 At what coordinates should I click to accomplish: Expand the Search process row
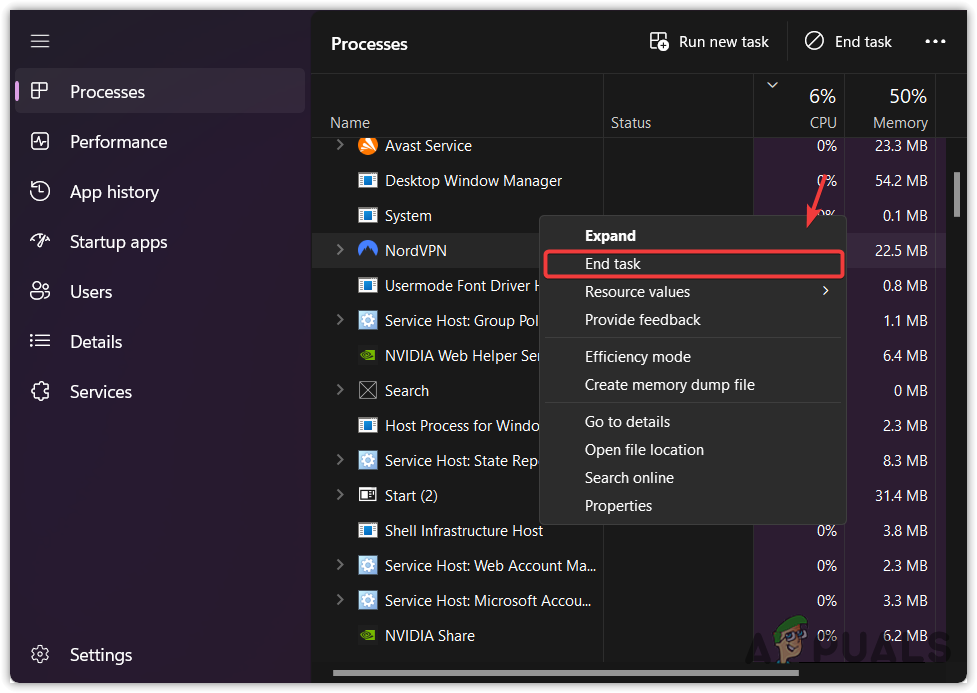[340, 390]
